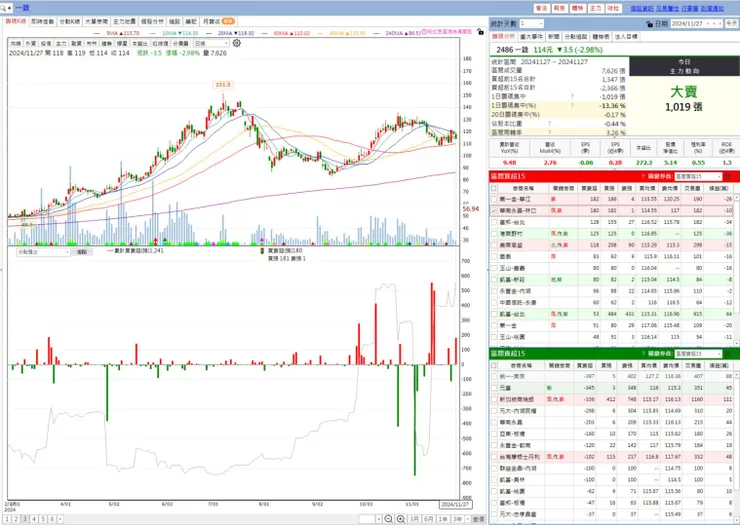740x525 pixels.
Task: Untick checkbox for 華南永昌-林口 row
Action: (494, 211)
